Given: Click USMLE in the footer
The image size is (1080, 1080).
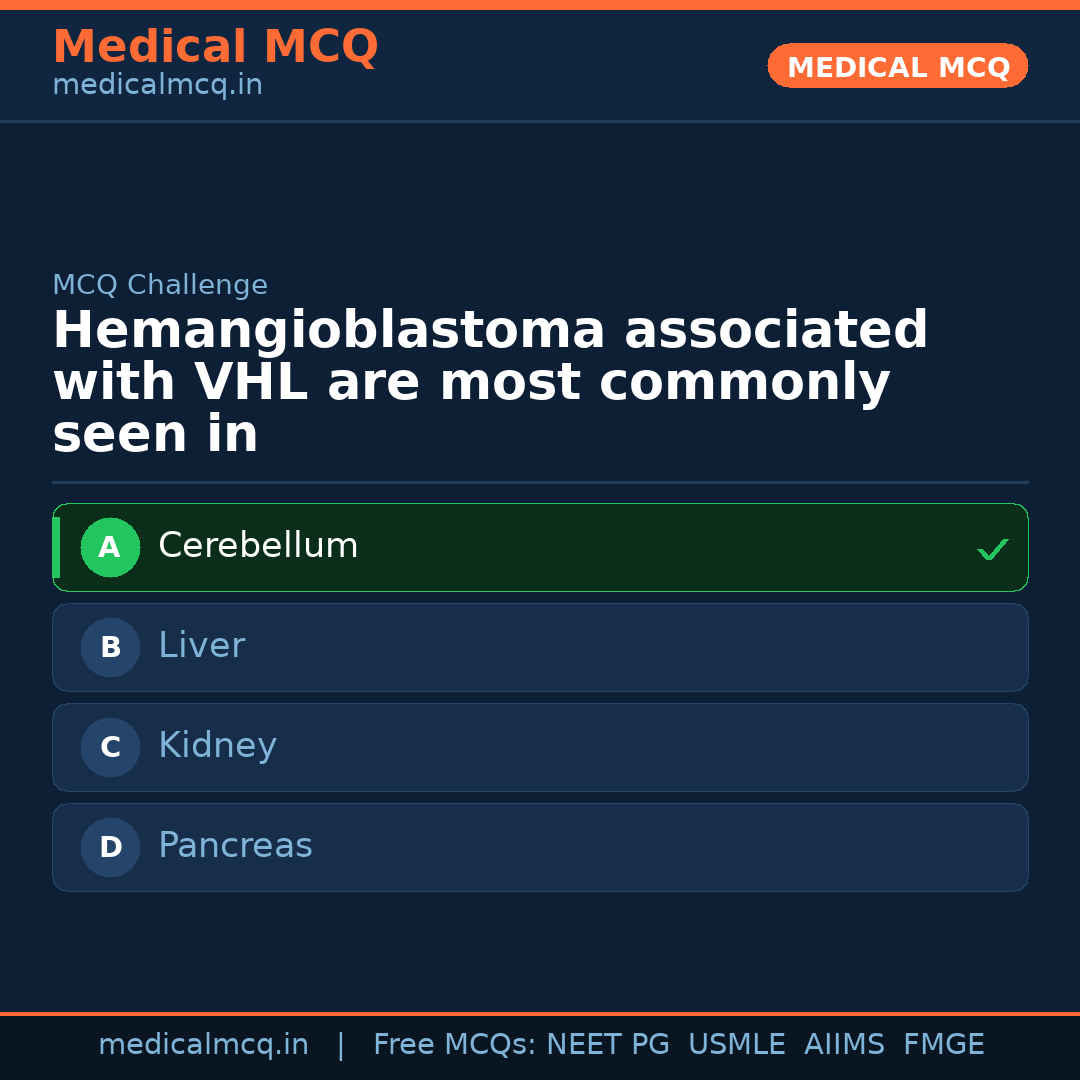Looking at the screenshot, I should [x=737, y=1045].
